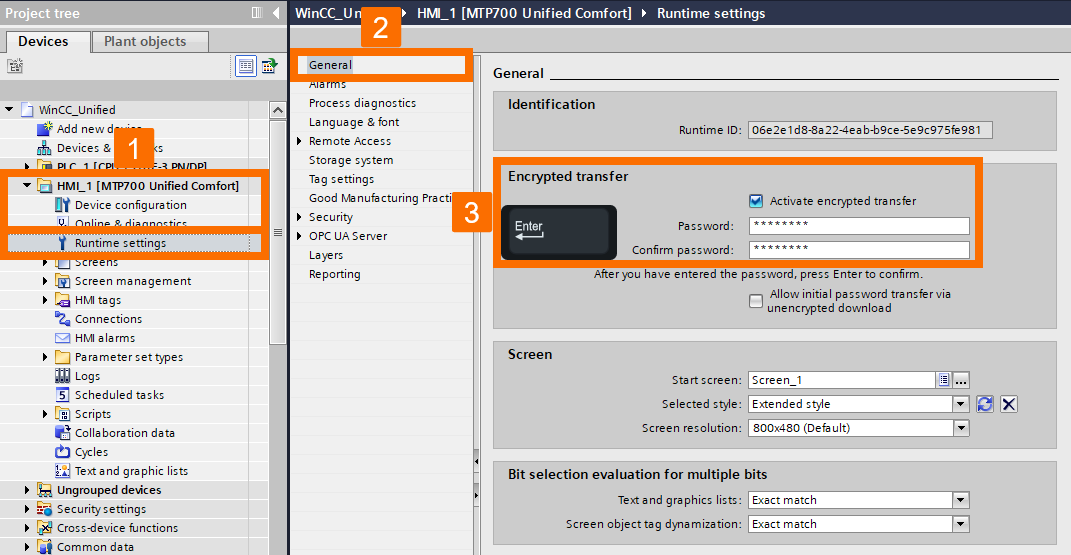Delete the selected style with the X icon
The height and width of the screenshot is (555, 1071).
click(1009, 404)
